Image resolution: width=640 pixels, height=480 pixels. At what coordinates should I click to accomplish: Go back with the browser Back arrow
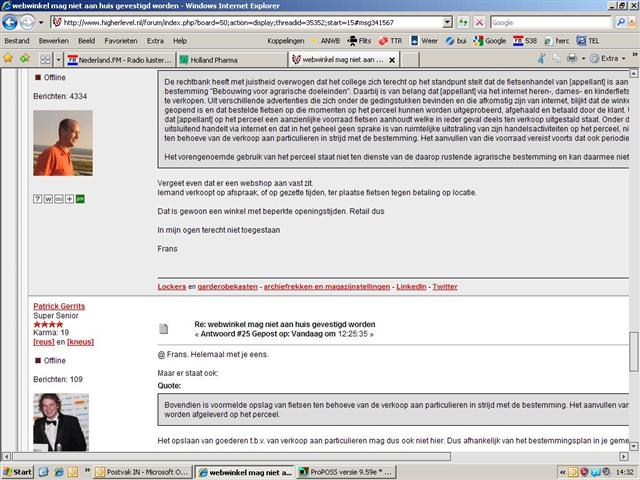click(x=10, y=22)
